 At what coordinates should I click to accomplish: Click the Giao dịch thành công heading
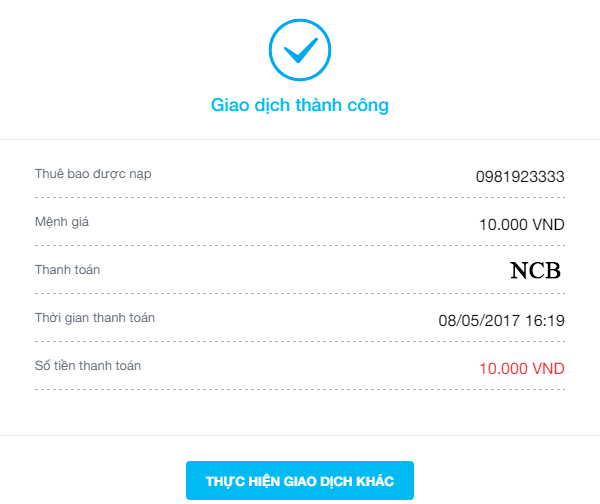click(x=300, y=104)
